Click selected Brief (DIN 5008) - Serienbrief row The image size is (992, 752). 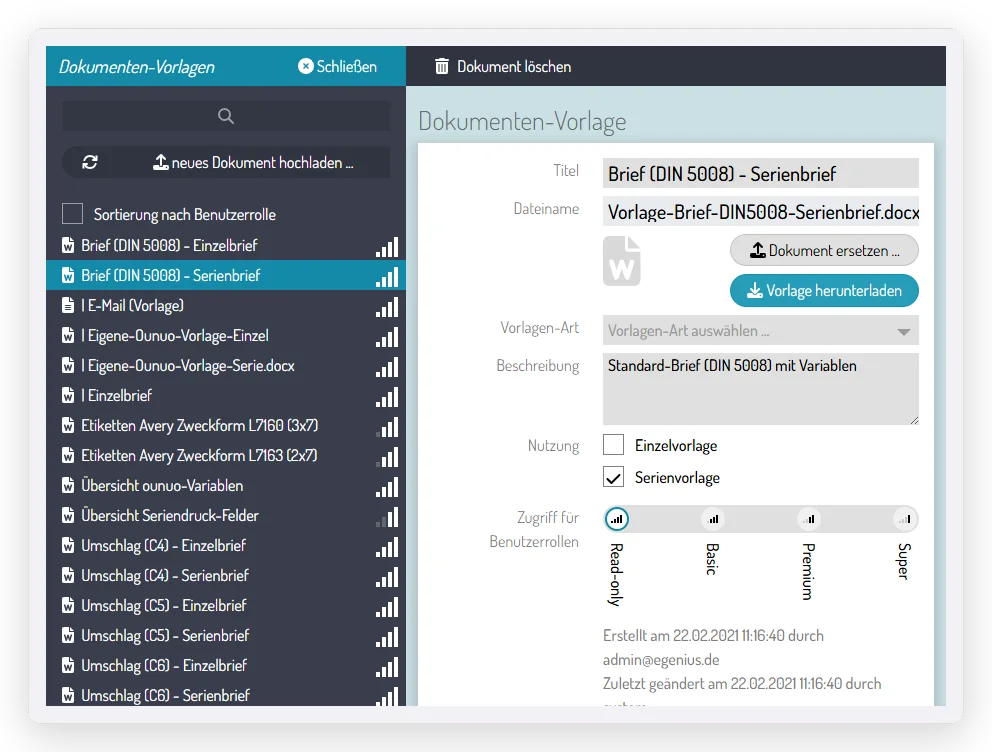226,275
